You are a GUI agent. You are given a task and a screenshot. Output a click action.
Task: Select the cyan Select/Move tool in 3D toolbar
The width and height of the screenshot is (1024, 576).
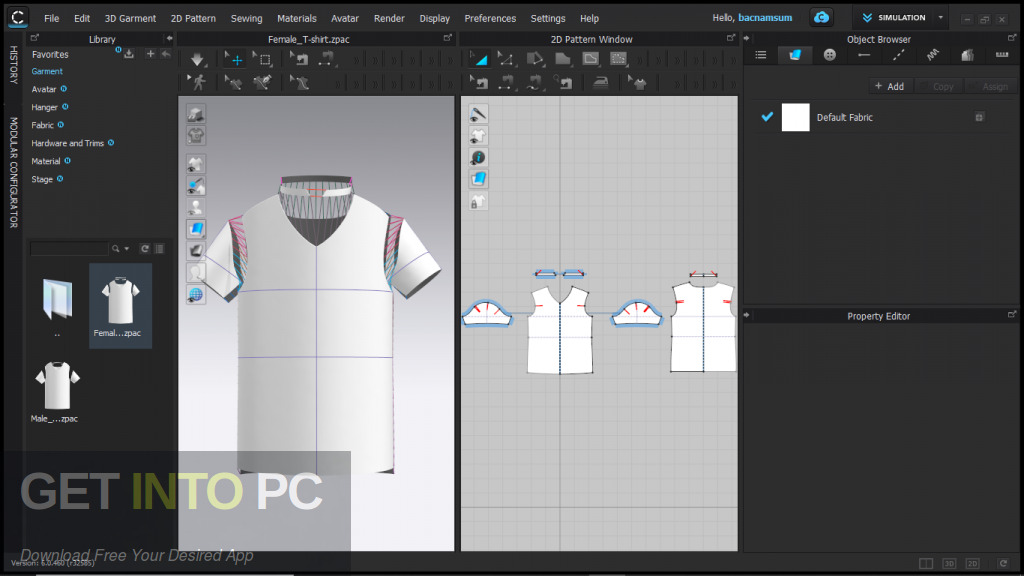tap(234, 60)
